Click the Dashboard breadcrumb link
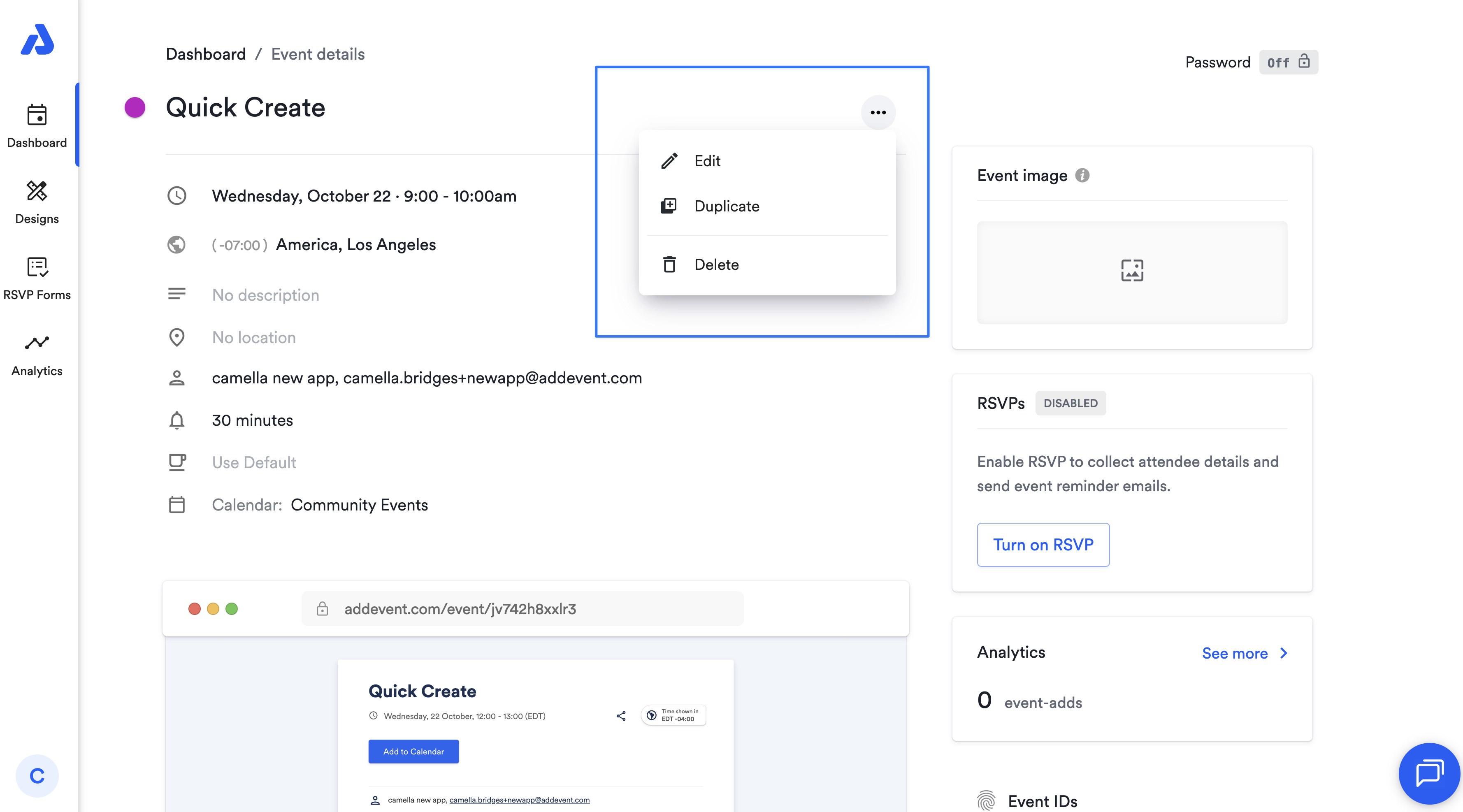 [x=206, y=54]
